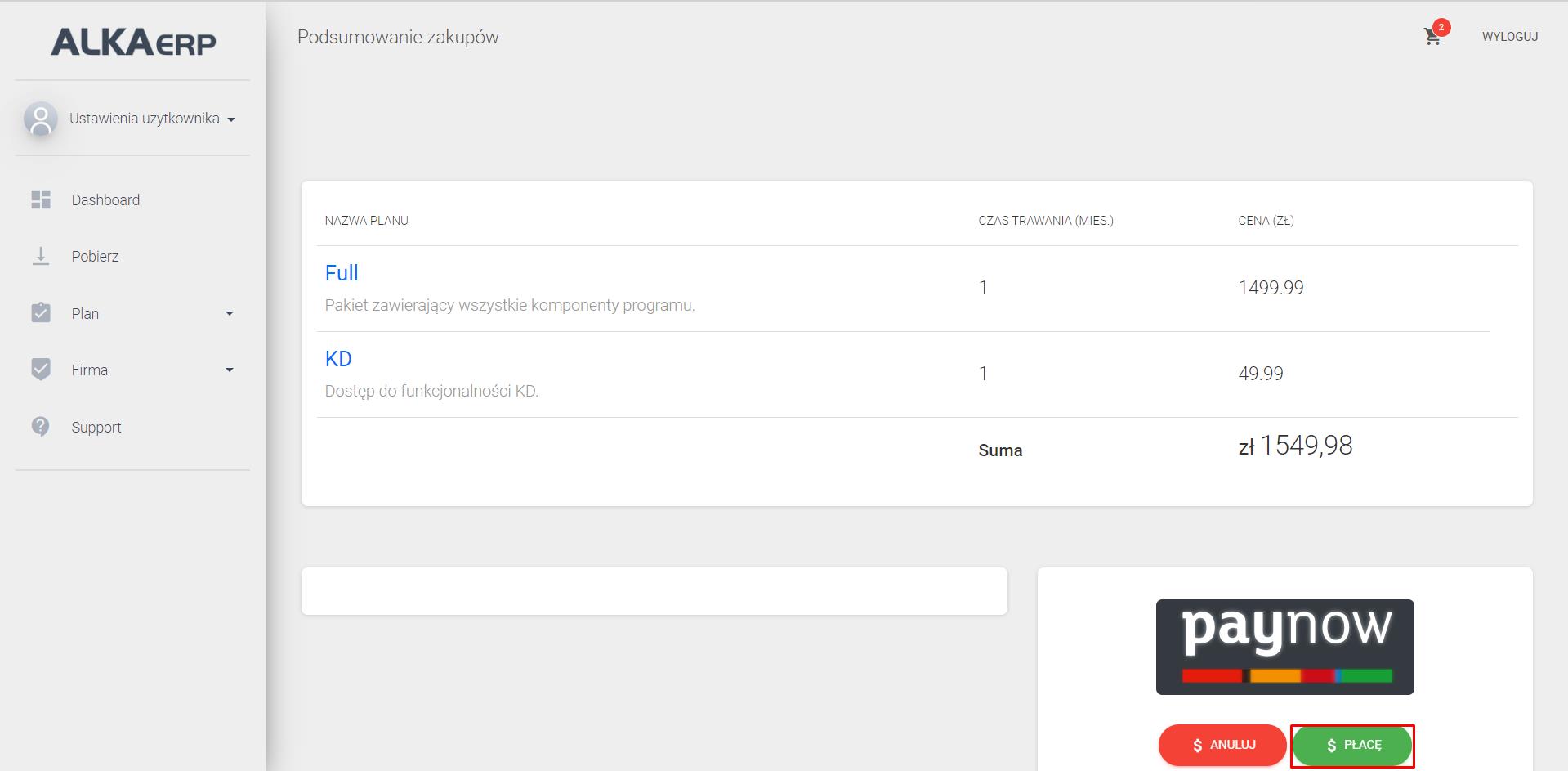1568x771 pixels.
Task: Click the Plan clipboard icon
Action: [x=41, y=312]
